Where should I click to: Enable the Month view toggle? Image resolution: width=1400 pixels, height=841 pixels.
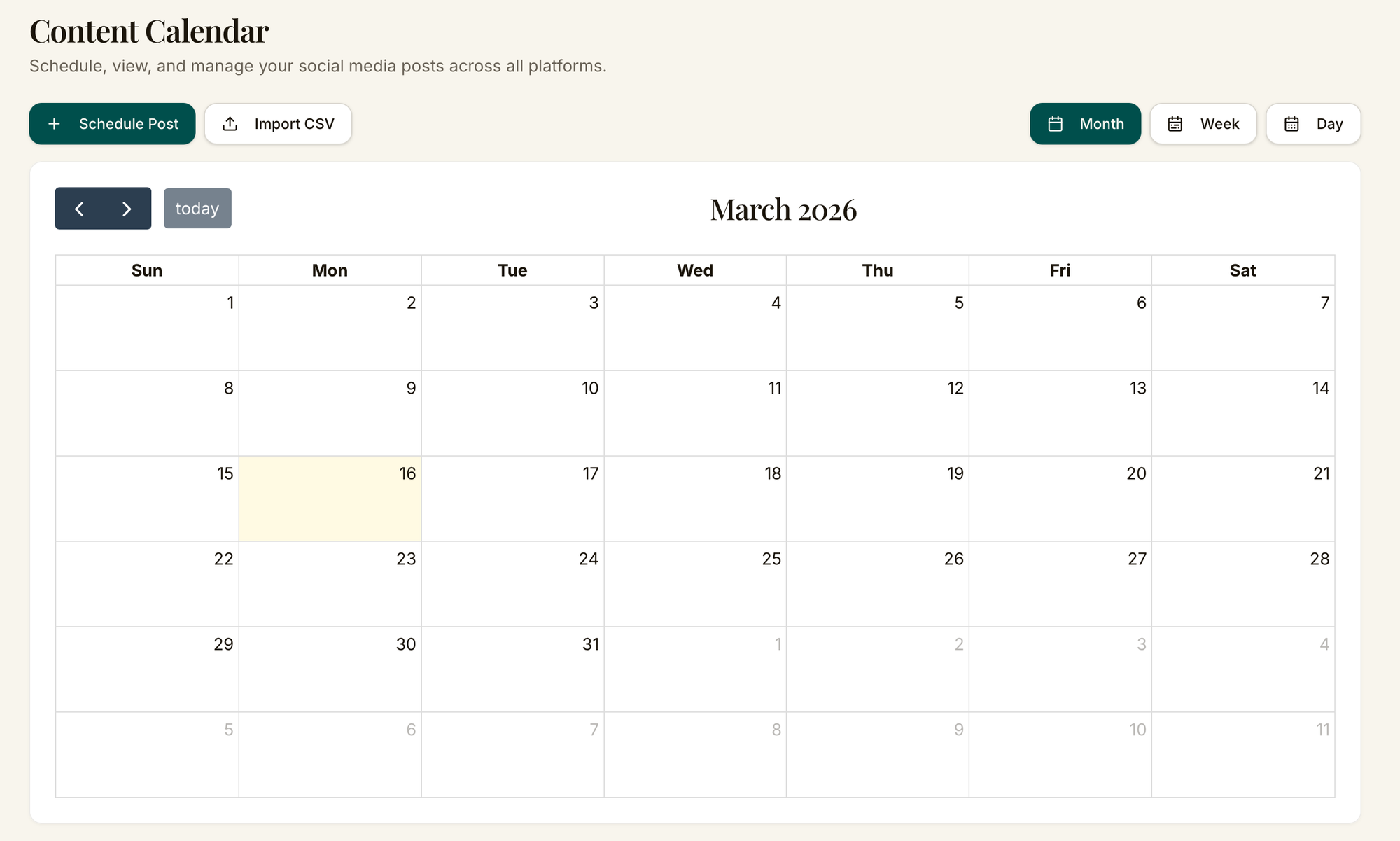click(1085, 123)
